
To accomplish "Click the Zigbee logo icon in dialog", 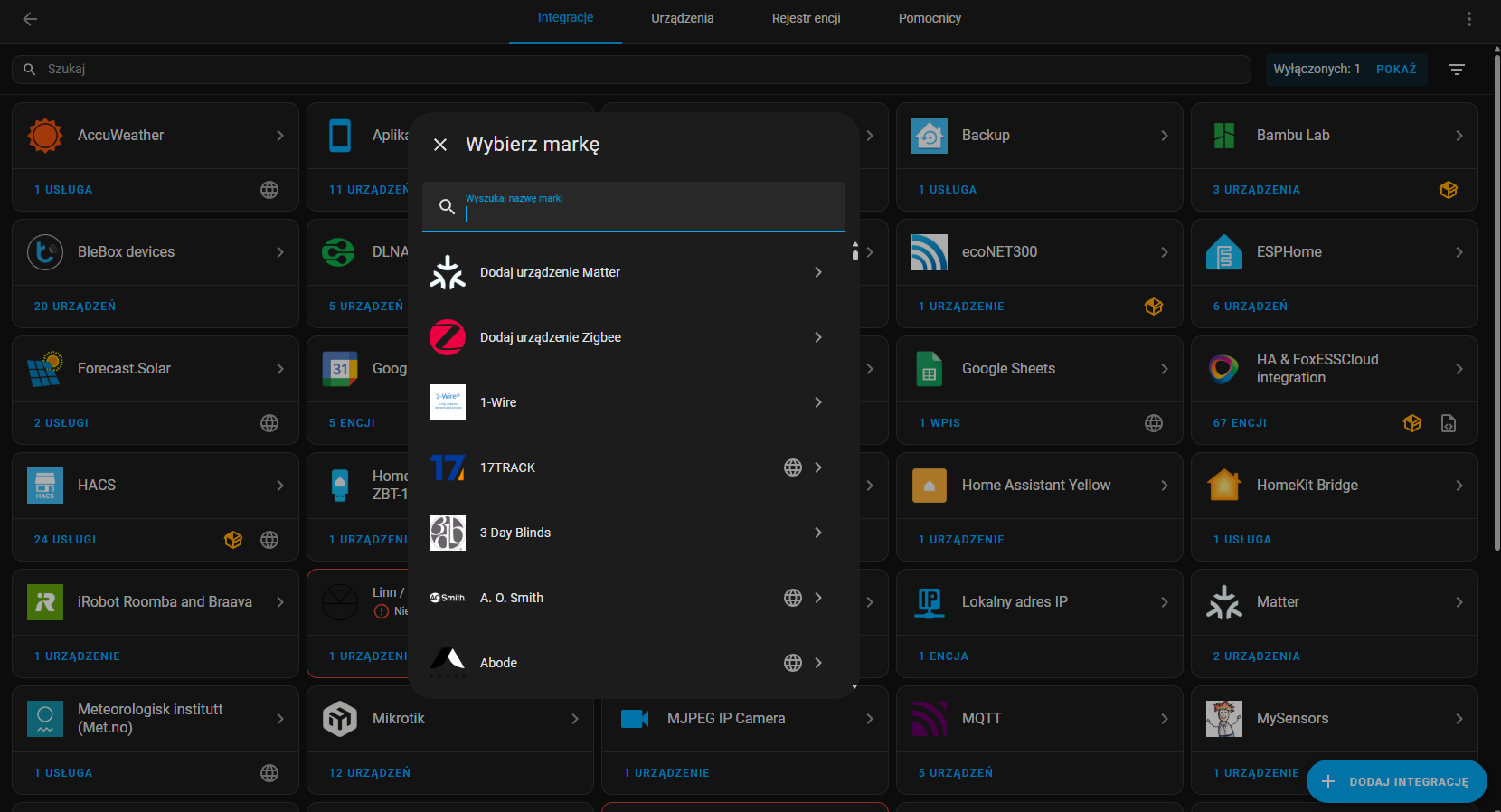I will pos(447,337).
